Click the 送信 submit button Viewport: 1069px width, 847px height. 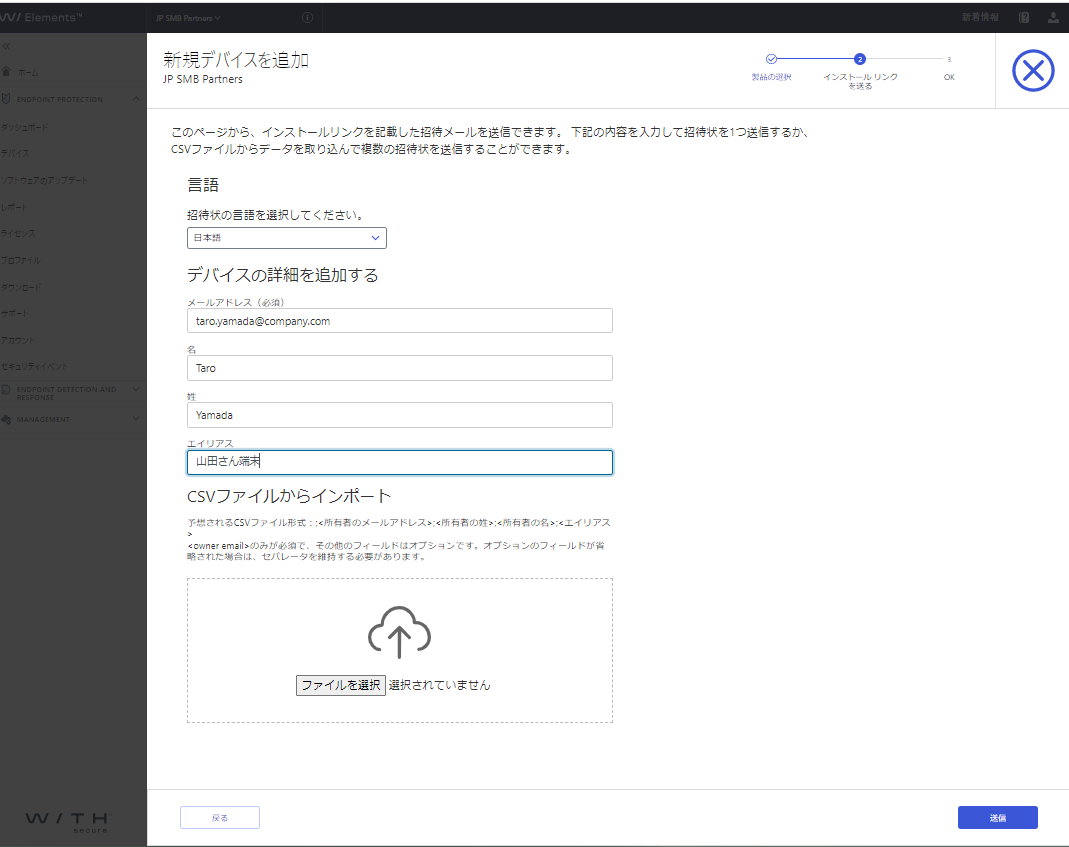point(997,817)
